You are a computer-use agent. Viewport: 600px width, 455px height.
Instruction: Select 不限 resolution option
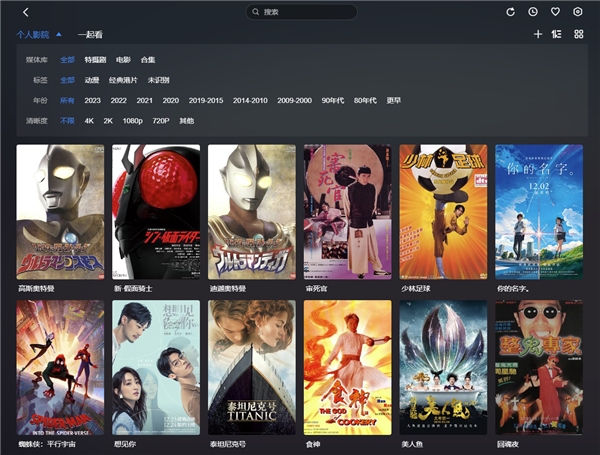point(67,121)
